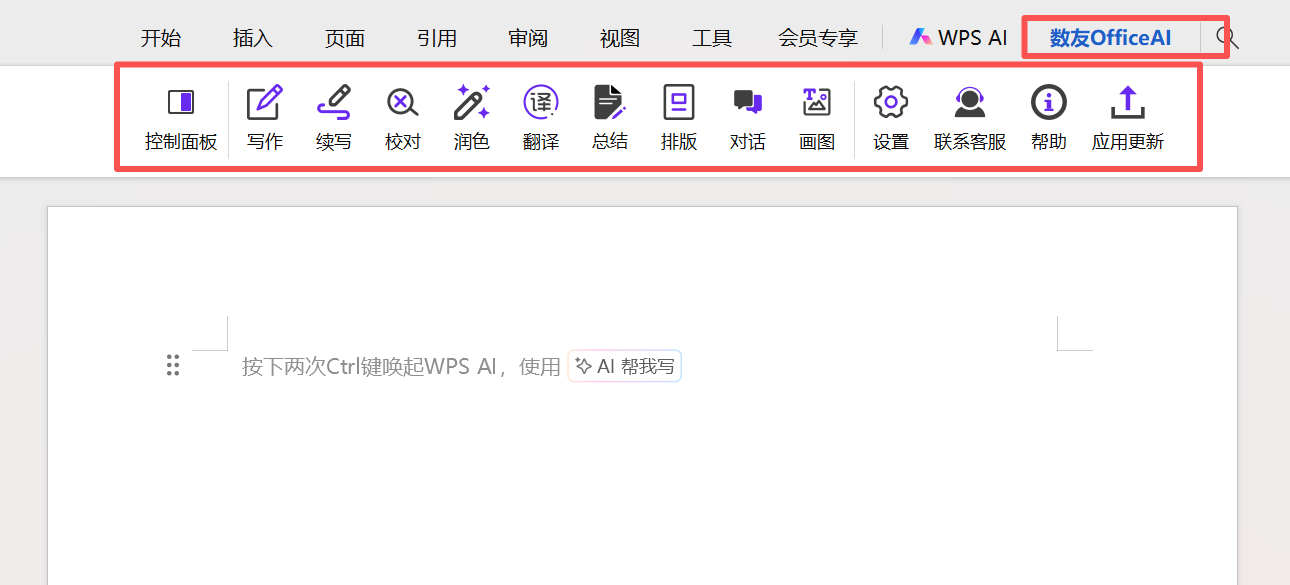Open the 翻译 translate tool

point(541,118)
